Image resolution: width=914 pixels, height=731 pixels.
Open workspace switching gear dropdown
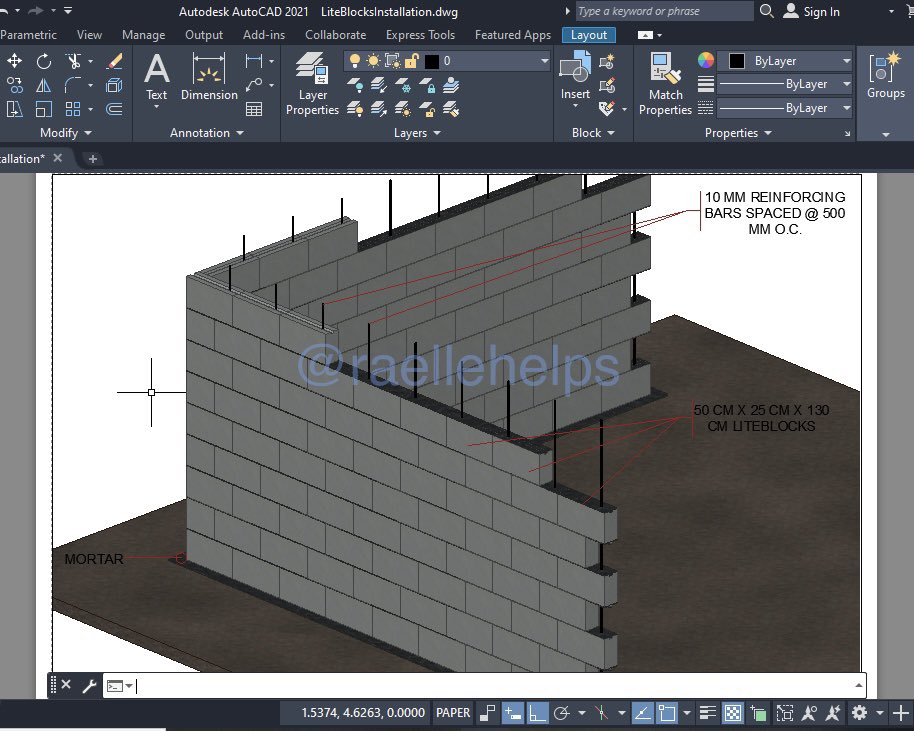[880, 713]
